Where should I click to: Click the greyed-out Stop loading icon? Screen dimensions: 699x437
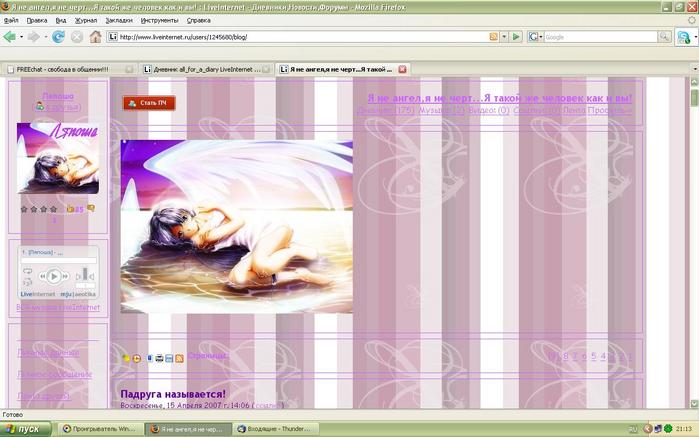point(77,37)
